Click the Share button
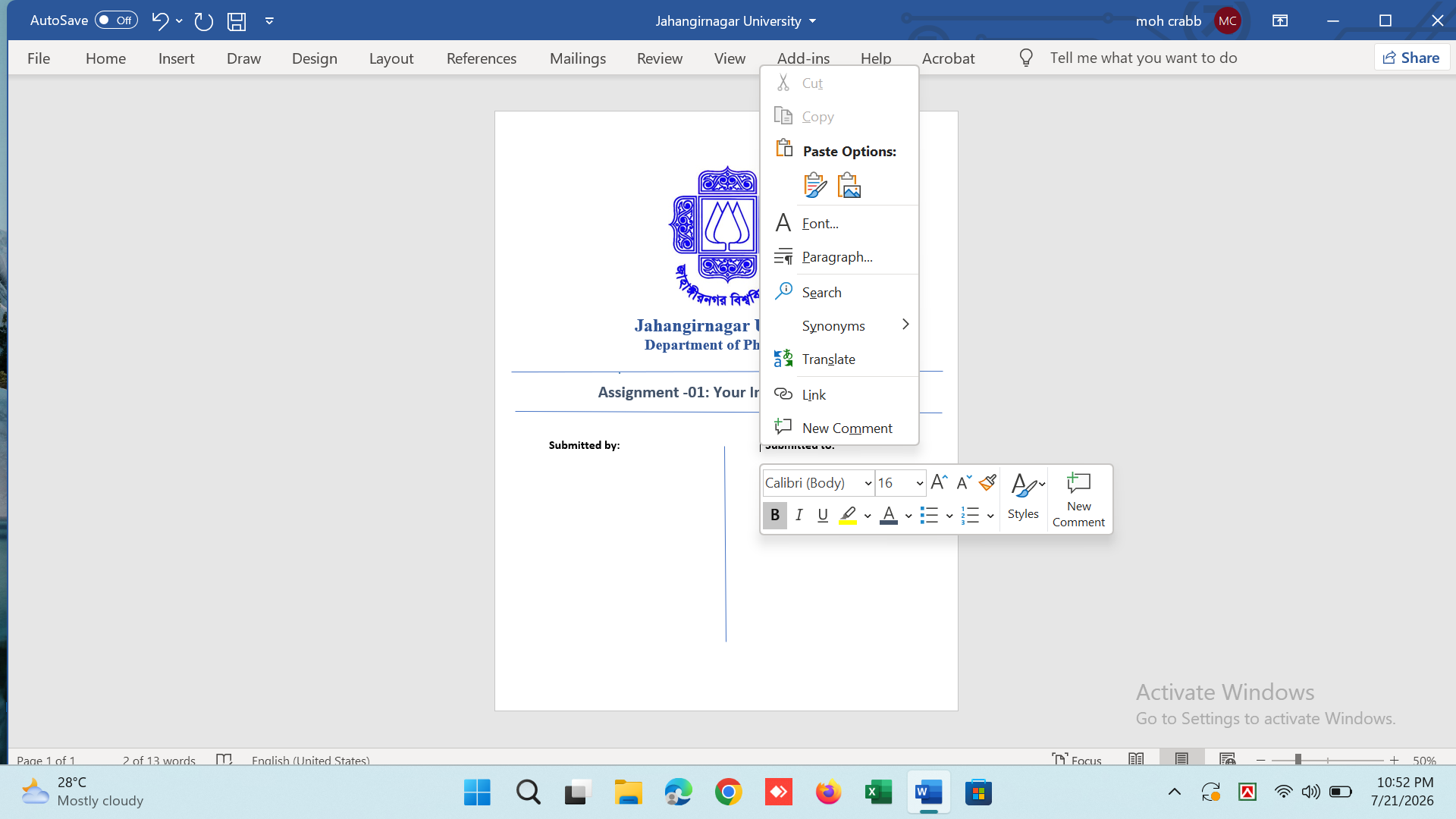The height and width of the screenshot is (819, 1456). 1411,58
